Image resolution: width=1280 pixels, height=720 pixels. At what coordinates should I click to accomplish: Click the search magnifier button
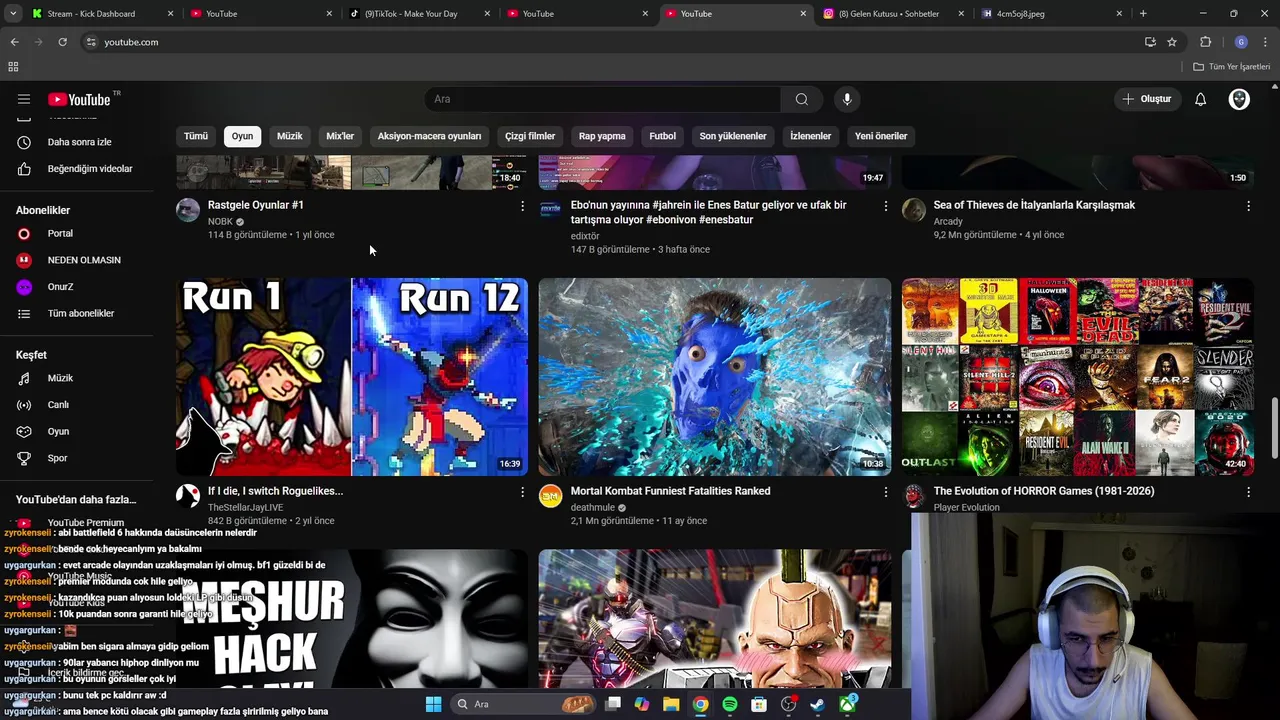801,99
